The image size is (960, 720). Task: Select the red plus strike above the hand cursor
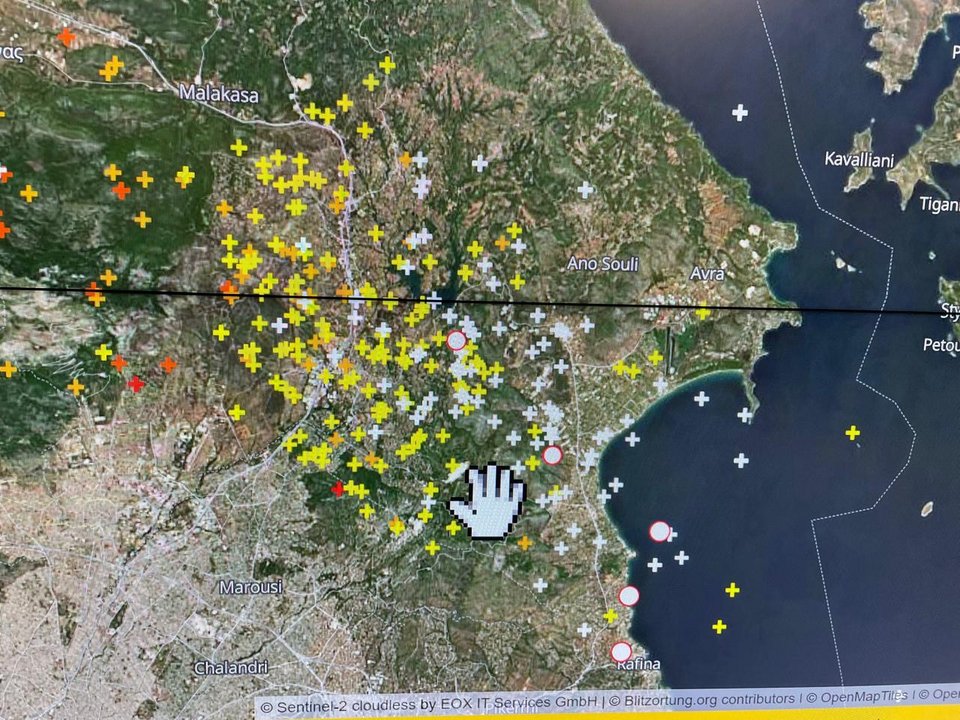[x=338, y=489]
